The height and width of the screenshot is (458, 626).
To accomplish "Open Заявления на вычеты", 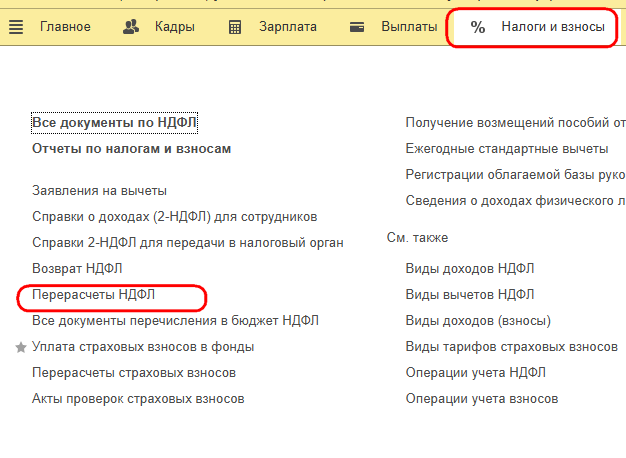I will pos(99,190).
